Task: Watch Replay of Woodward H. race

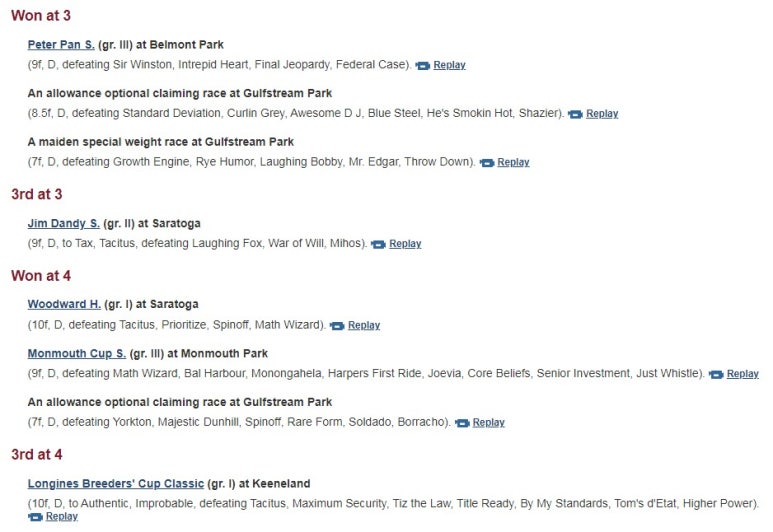Action: click(x=364, y=325)
